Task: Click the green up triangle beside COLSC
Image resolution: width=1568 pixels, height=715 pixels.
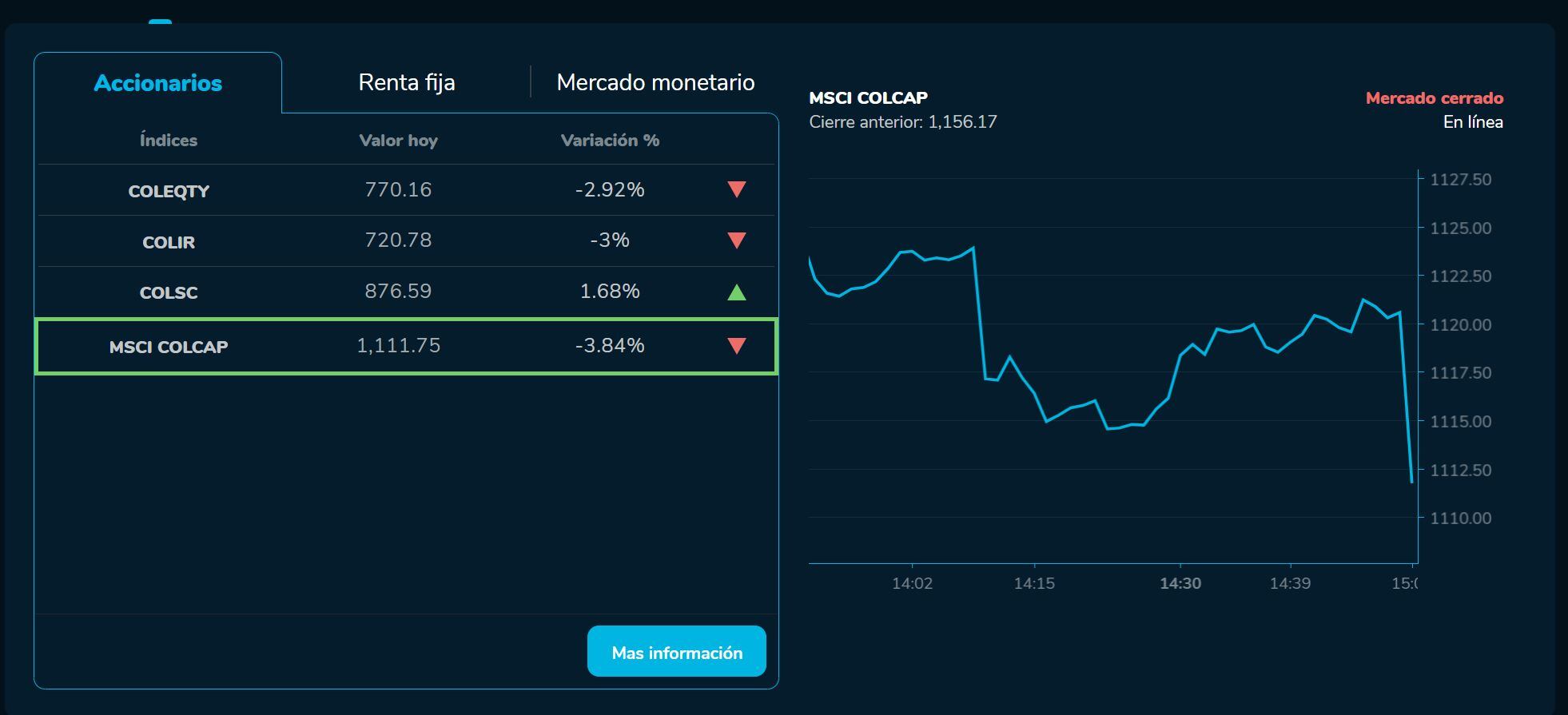Action: click(x=736, y=292)
